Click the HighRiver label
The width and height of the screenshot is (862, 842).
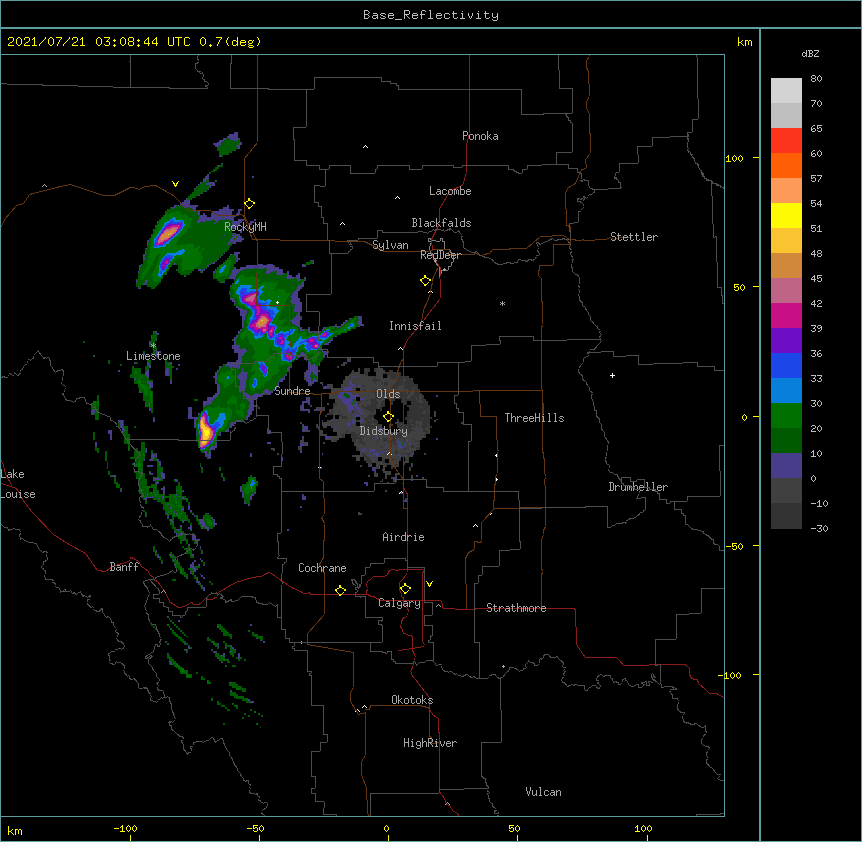(430, 743)
